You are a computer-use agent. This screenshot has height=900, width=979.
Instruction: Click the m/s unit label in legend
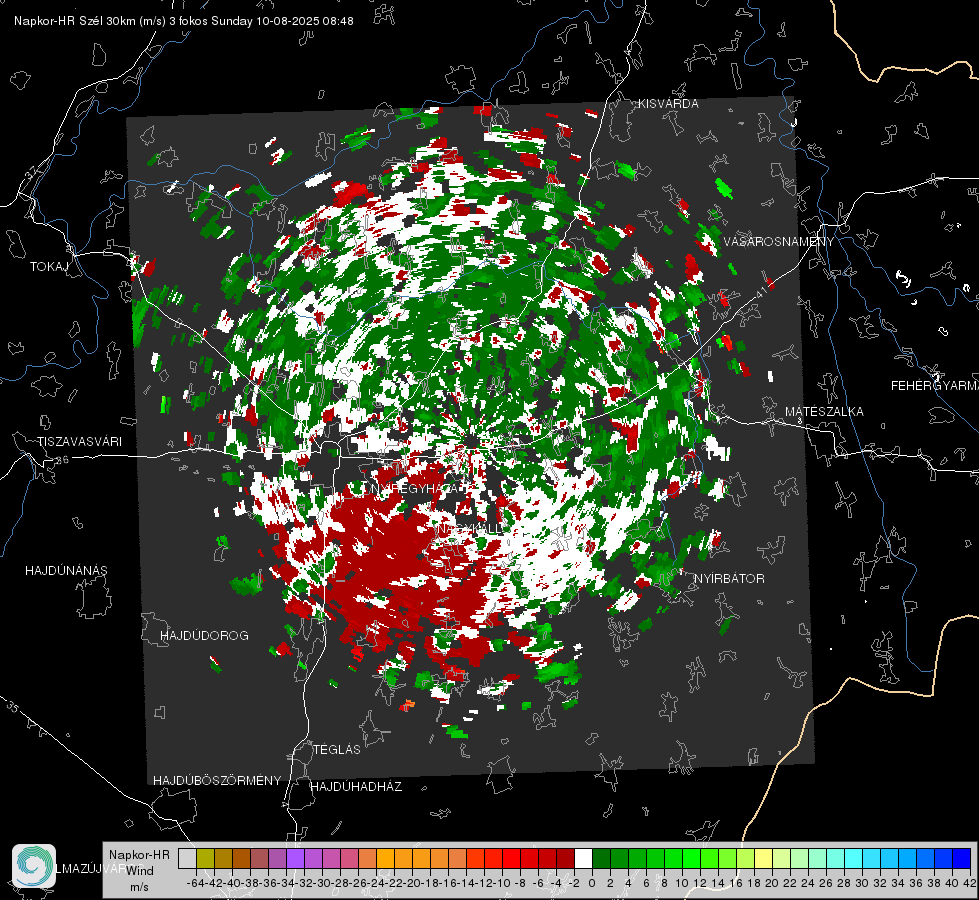click(139, 887)
